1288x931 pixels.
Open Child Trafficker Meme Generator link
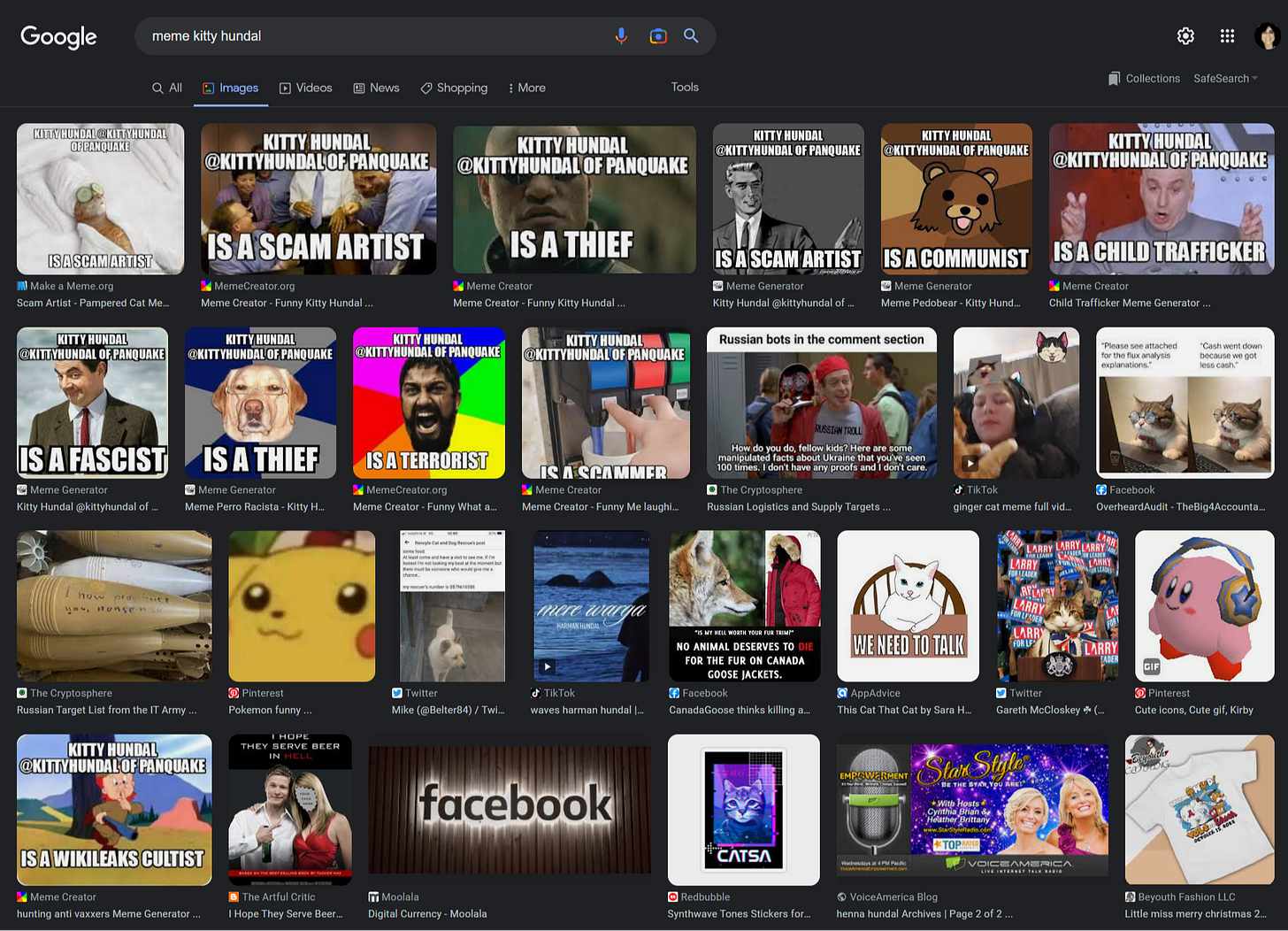1130,303
